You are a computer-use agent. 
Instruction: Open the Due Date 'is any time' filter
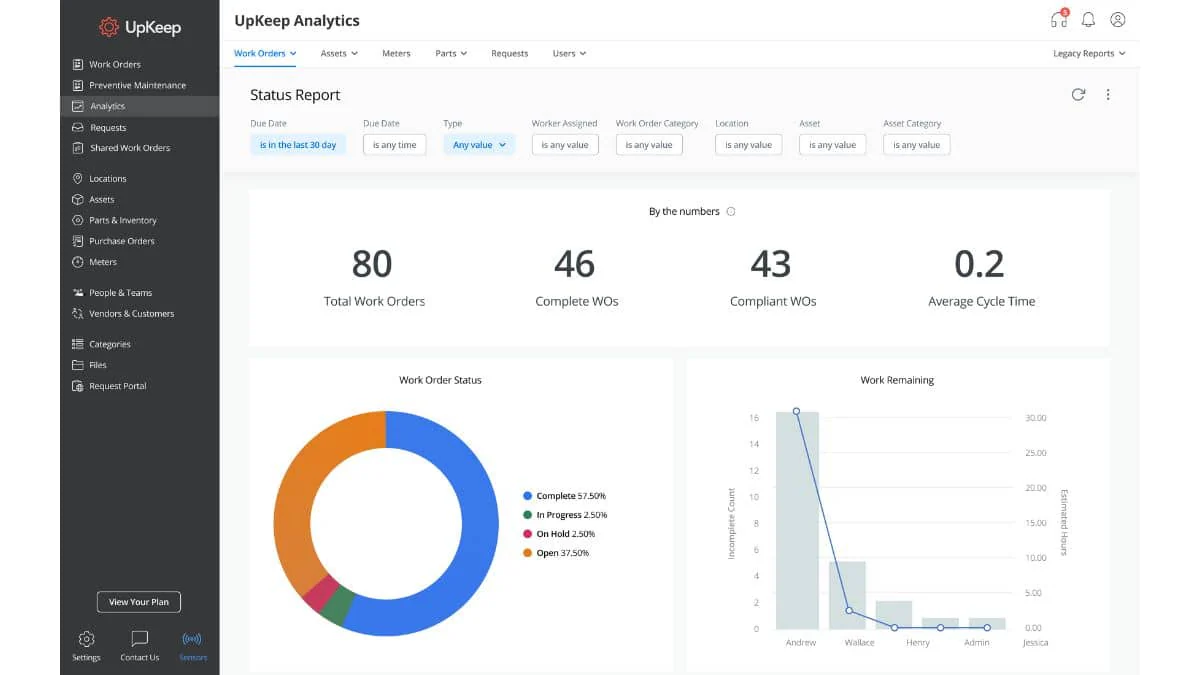395,145
